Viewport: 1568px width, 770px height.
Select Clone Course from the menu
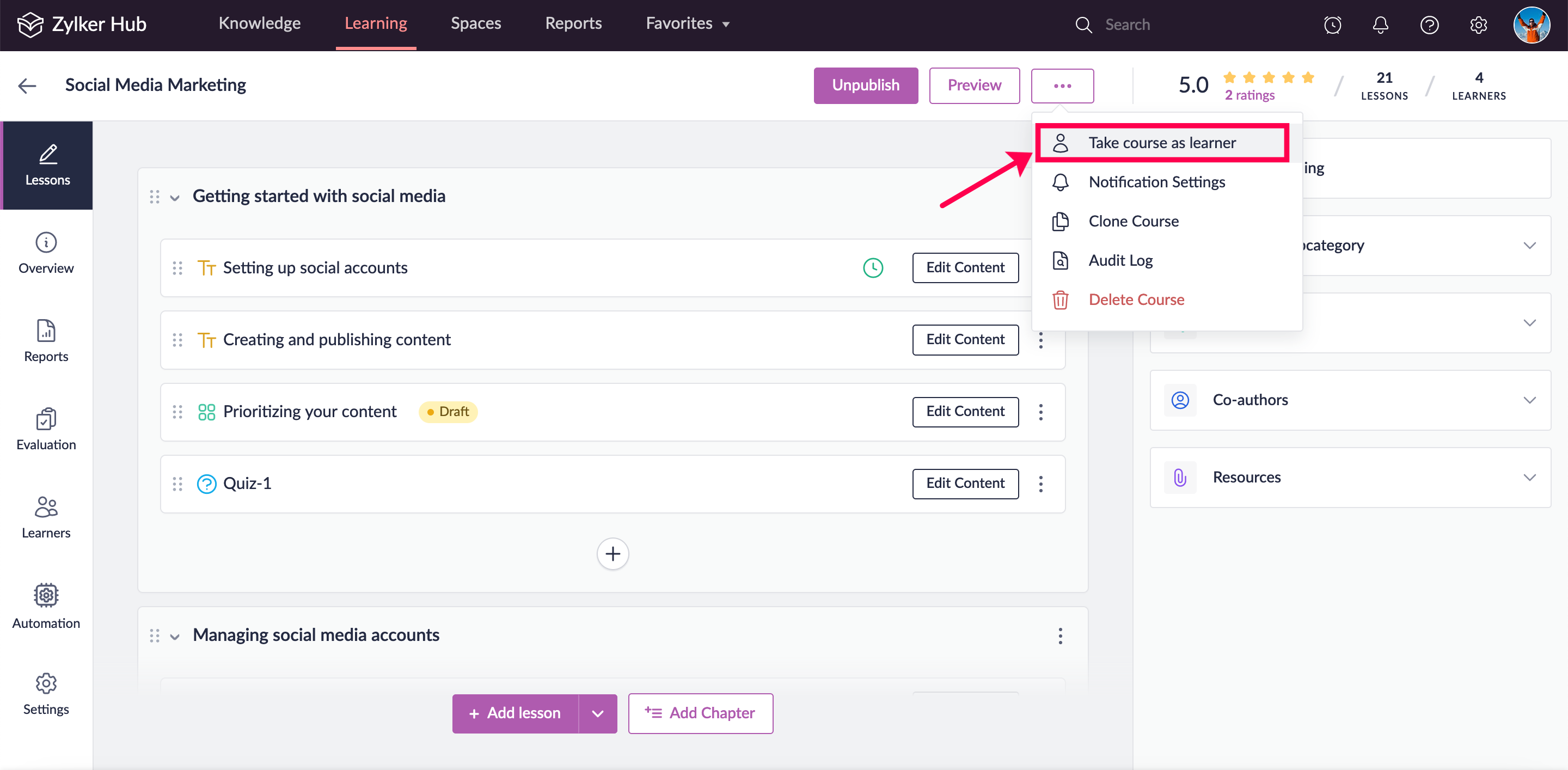coord(1133,221)
